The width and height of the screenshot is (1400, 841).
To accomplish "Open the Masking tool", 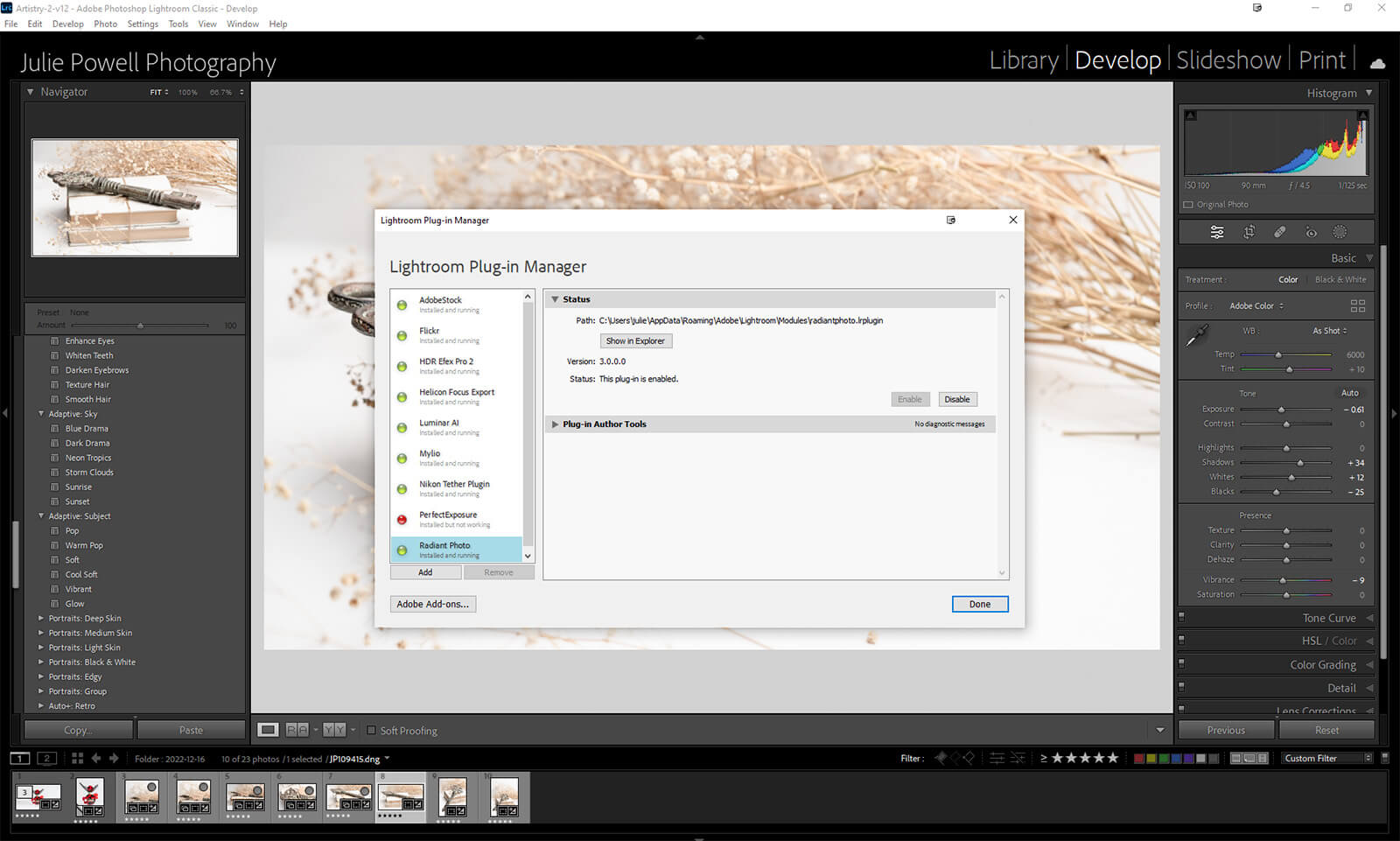I will coord(1340,232).
